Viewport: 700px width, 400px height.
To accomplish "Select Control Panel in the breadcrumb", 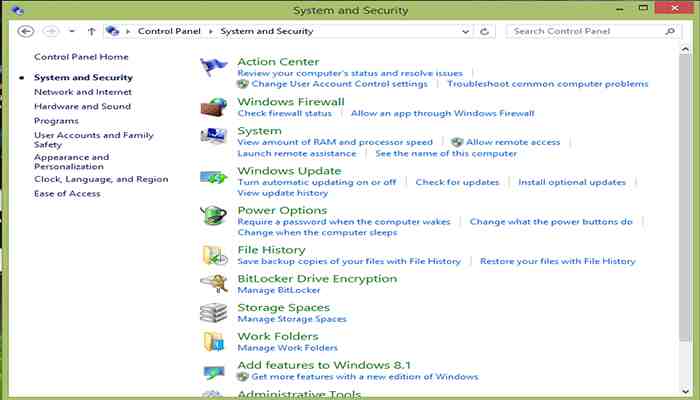I will pos(169,31).
